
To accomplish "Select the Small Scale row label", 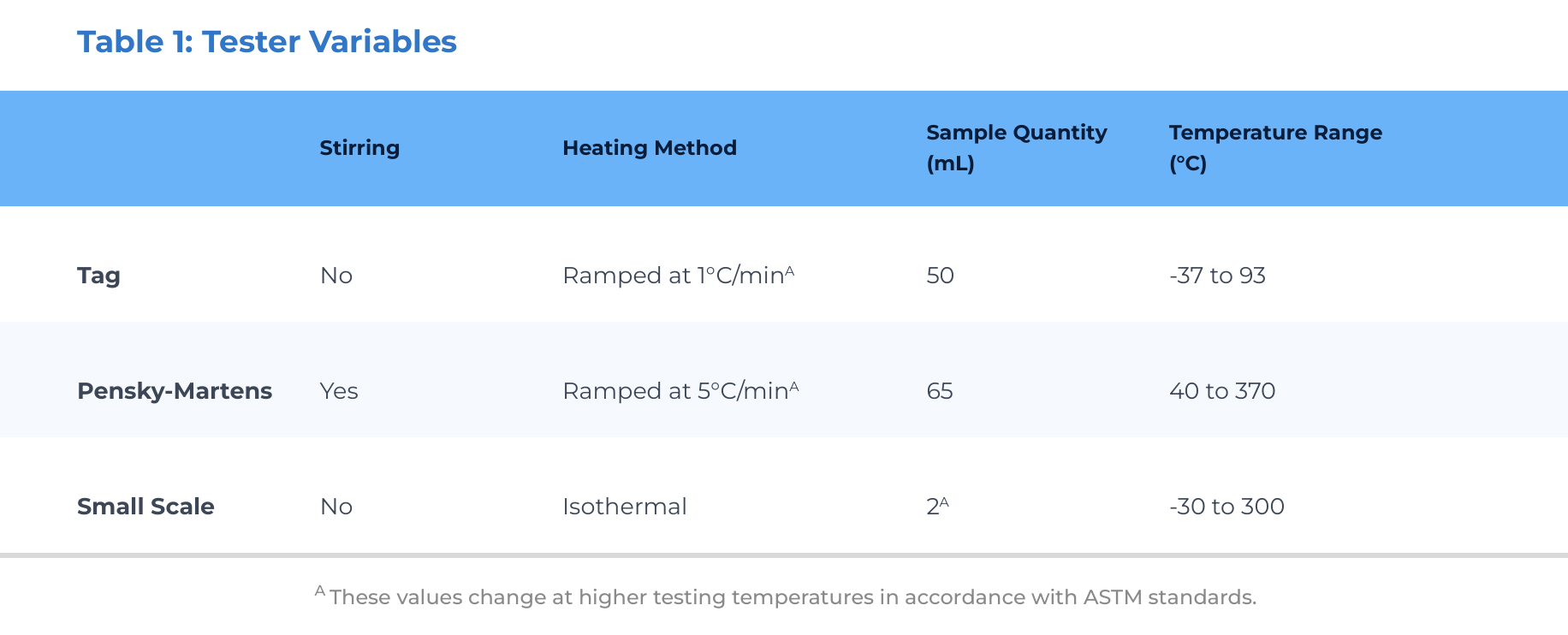I will pyautogui.click(x=146, y=507).
